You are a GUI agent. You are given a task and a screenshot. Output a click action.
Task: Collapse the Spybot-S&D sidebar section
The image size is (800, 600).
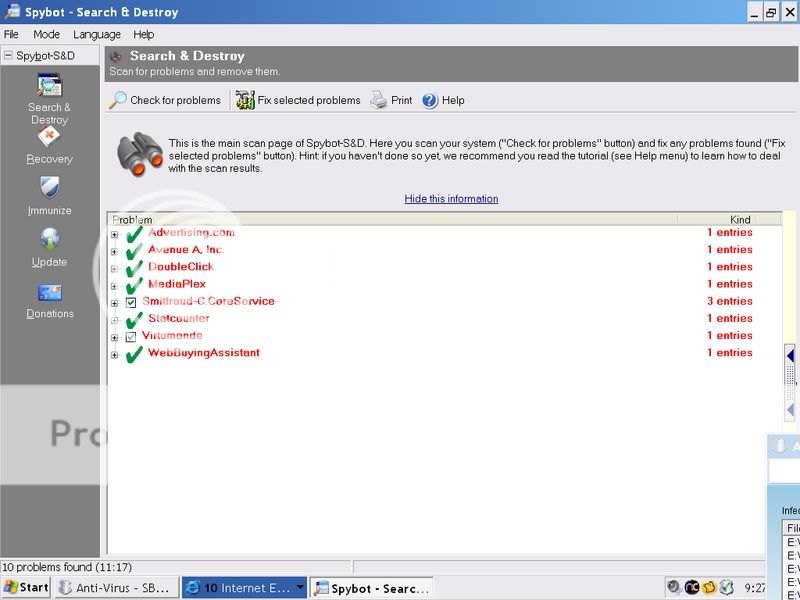click(8, 55)
